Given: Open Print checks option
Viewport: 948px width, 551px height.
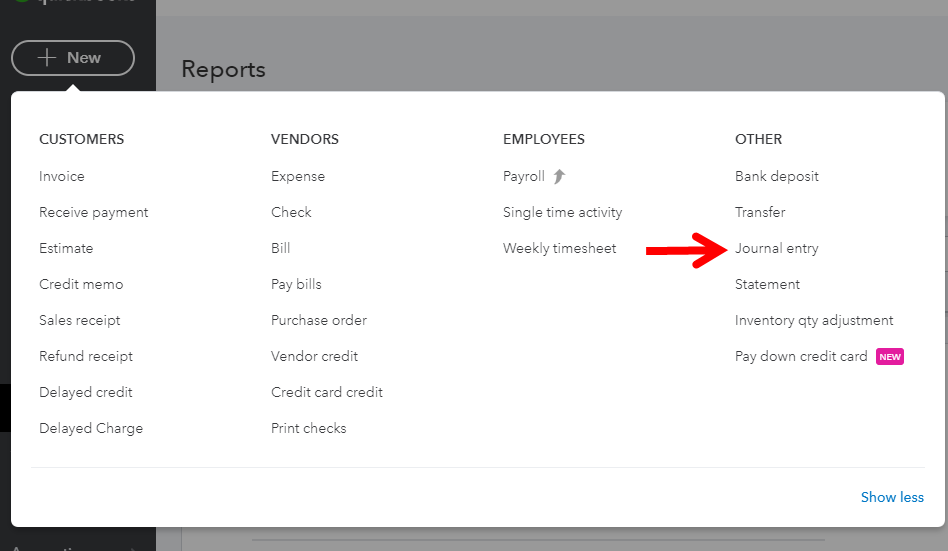Looking at the screenshot, I should (x=308, y=428).
